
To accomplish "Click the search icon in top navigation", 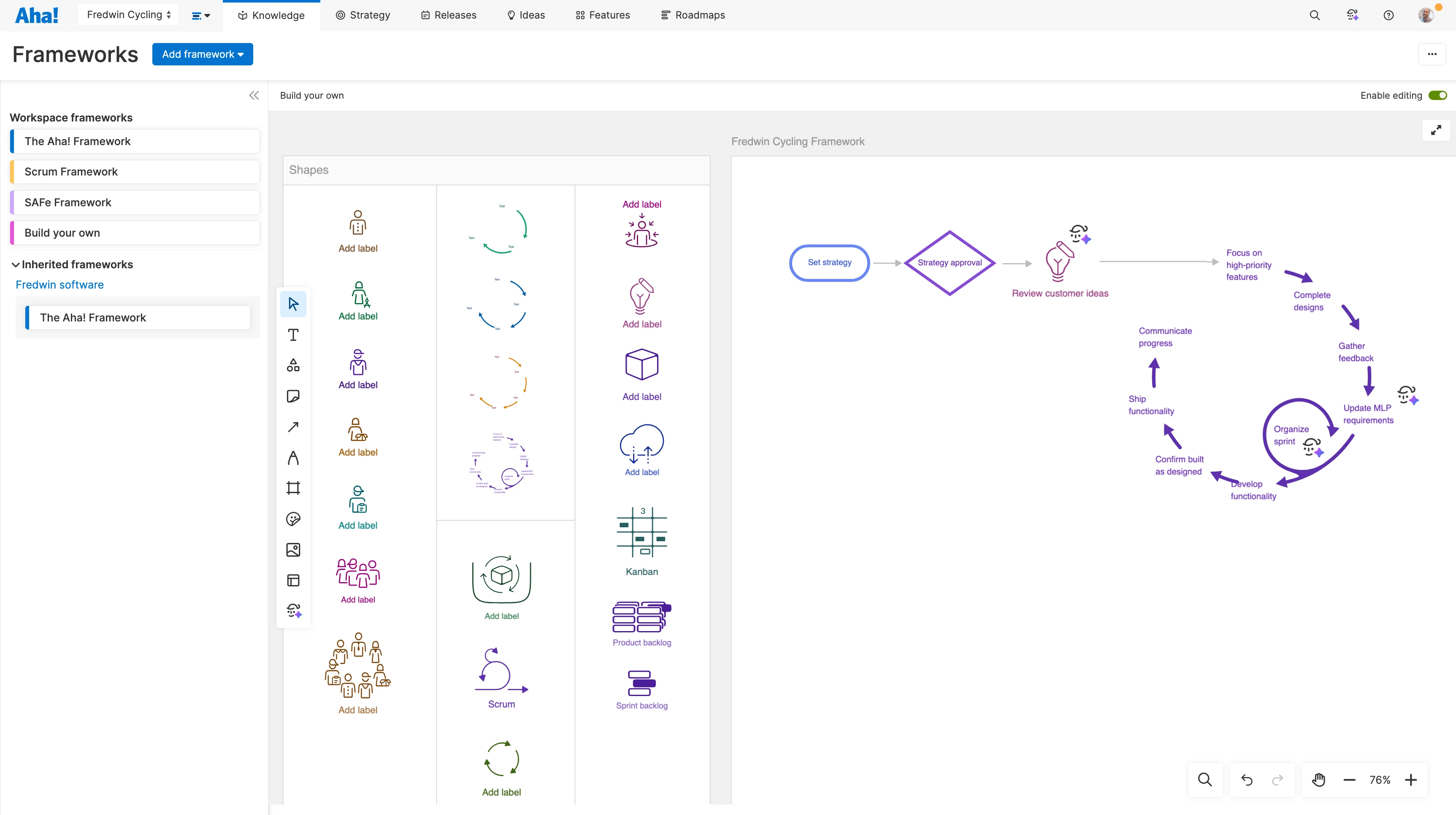I will (x=1315, y=15).
